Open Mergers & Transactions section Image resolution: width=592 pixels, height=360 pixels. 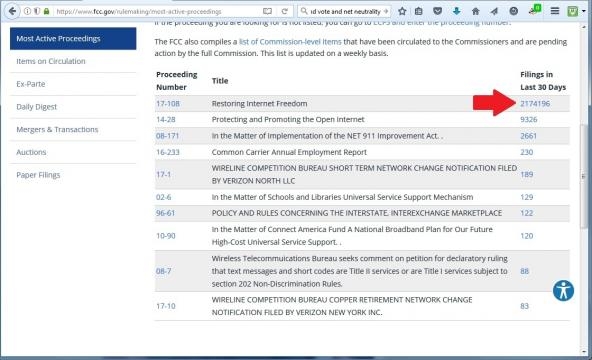pyautogui.click(x=57, y=129)
